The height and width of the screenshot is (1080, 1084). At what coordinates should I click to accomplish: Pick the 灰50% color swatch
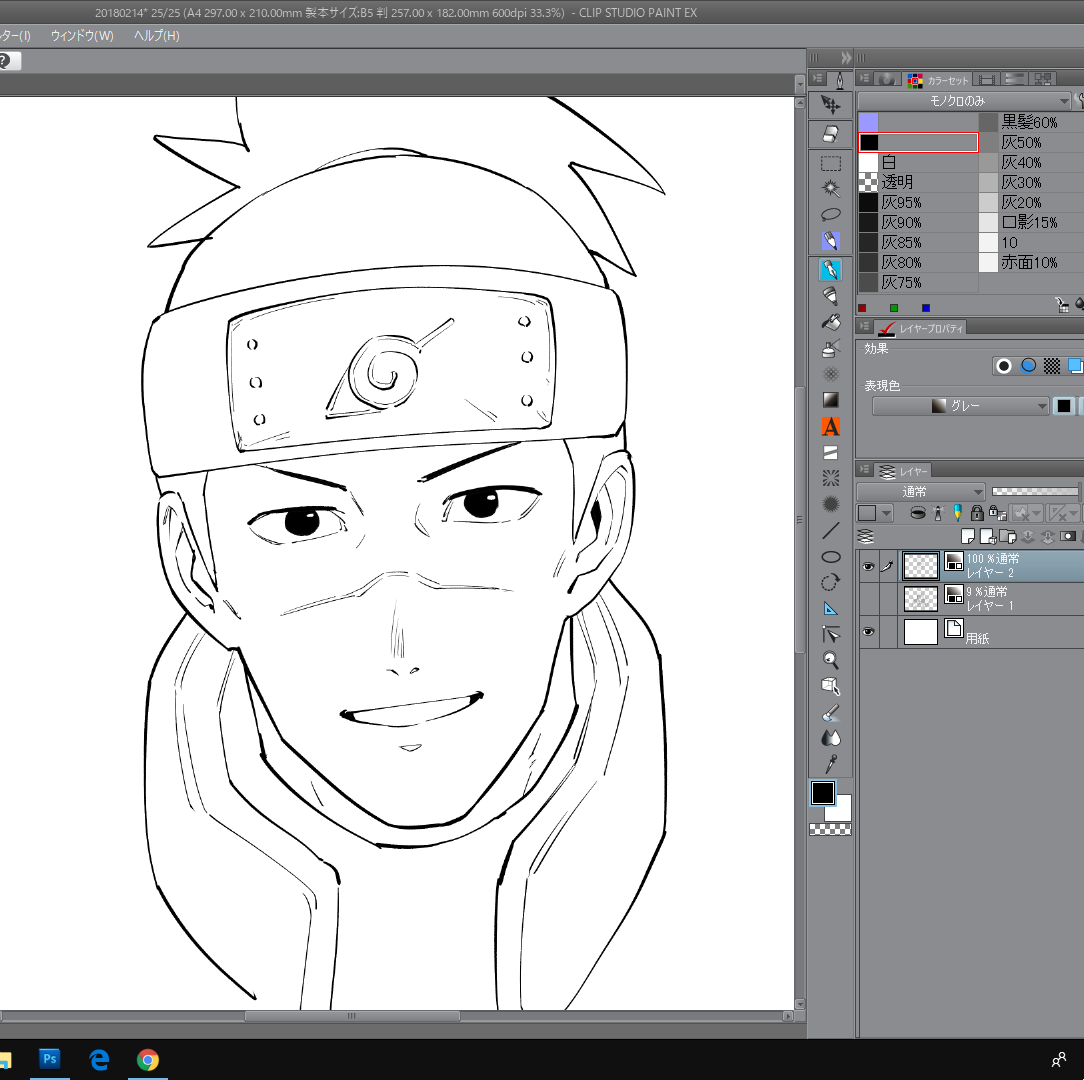click(1031, 142)
